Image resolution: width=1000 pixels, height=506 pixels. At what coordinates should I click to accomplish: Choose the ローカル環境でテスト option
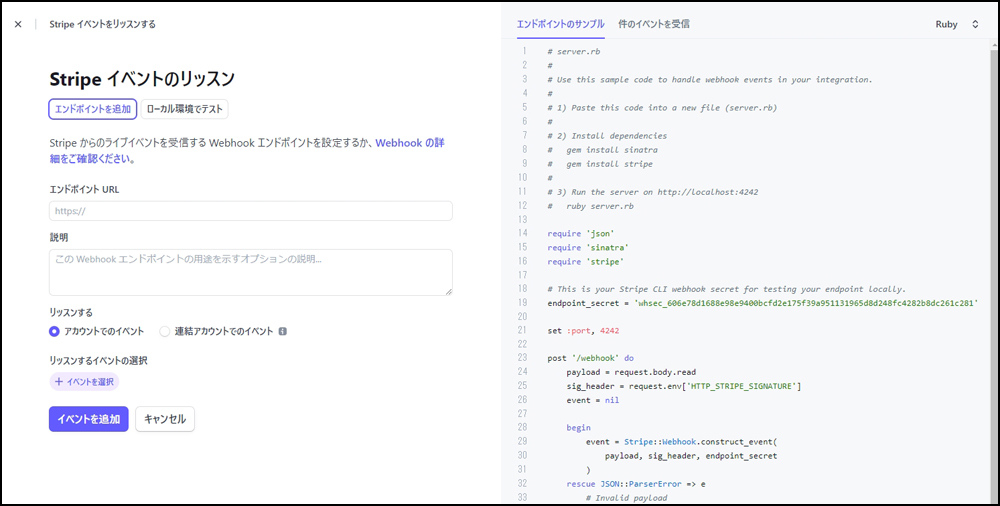pos(184,109)
